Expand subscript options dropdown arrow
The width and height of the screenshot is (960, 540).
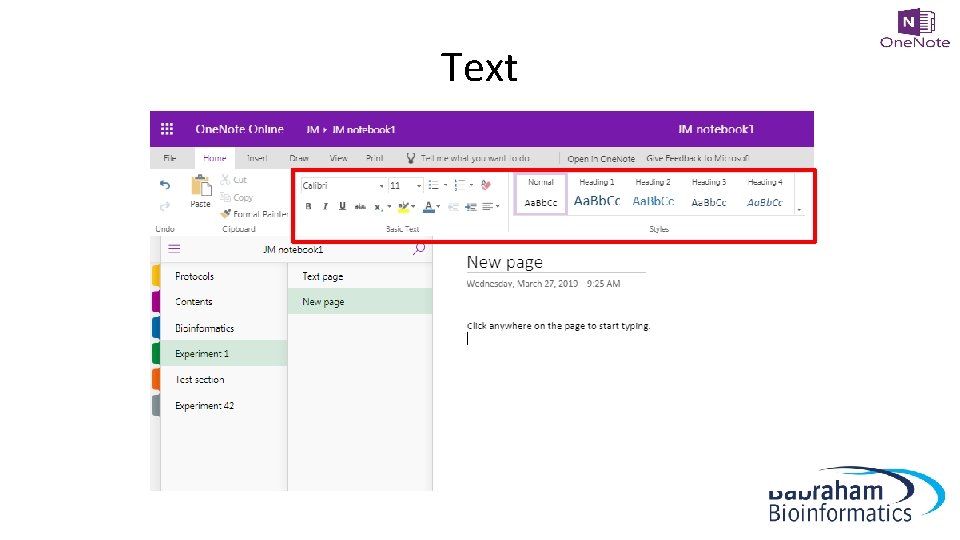tap(389, 207)
